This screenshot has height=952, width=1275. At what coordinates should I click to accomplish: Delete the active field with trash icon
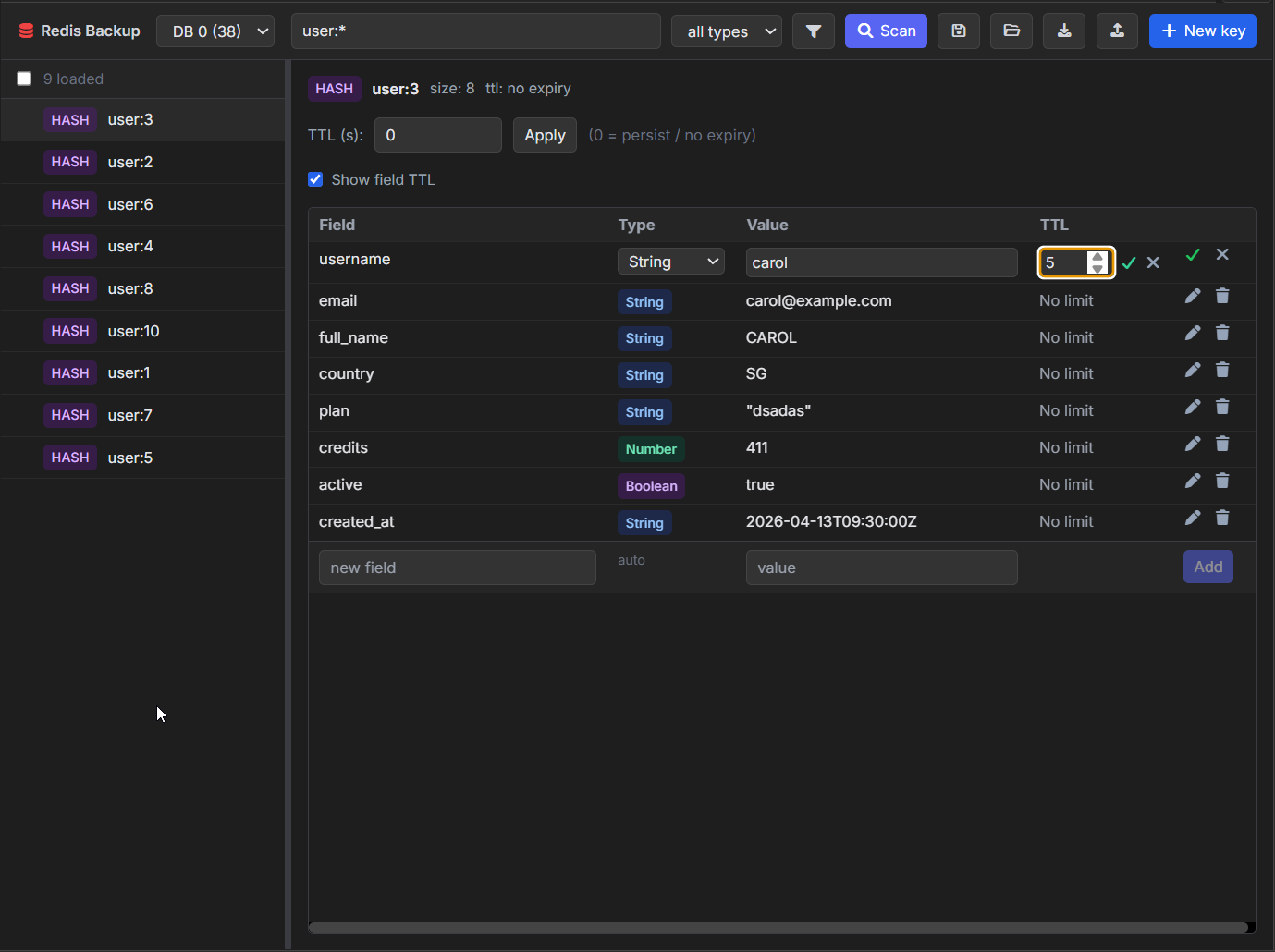tap(1222, 481)
